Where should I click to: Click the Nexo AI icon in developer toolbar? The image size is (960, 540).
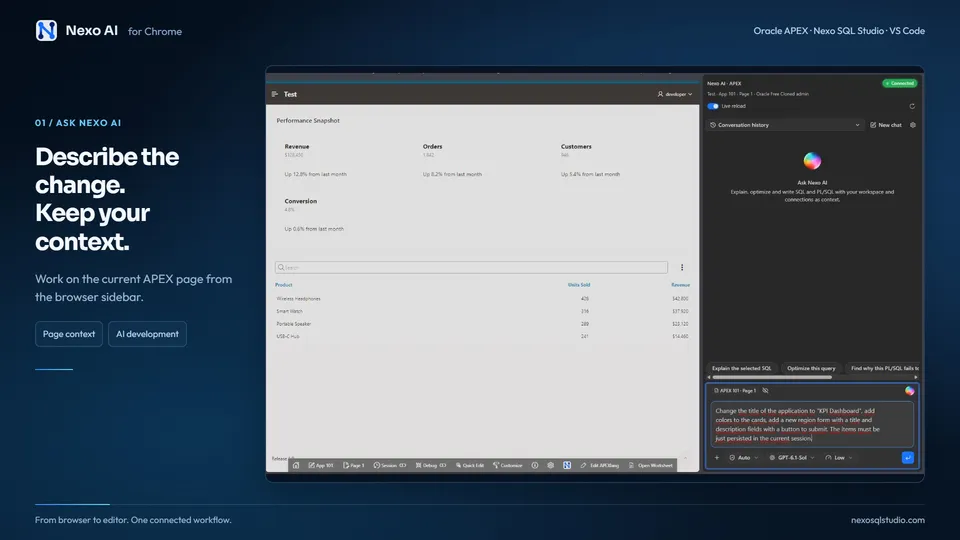[567, 465]
